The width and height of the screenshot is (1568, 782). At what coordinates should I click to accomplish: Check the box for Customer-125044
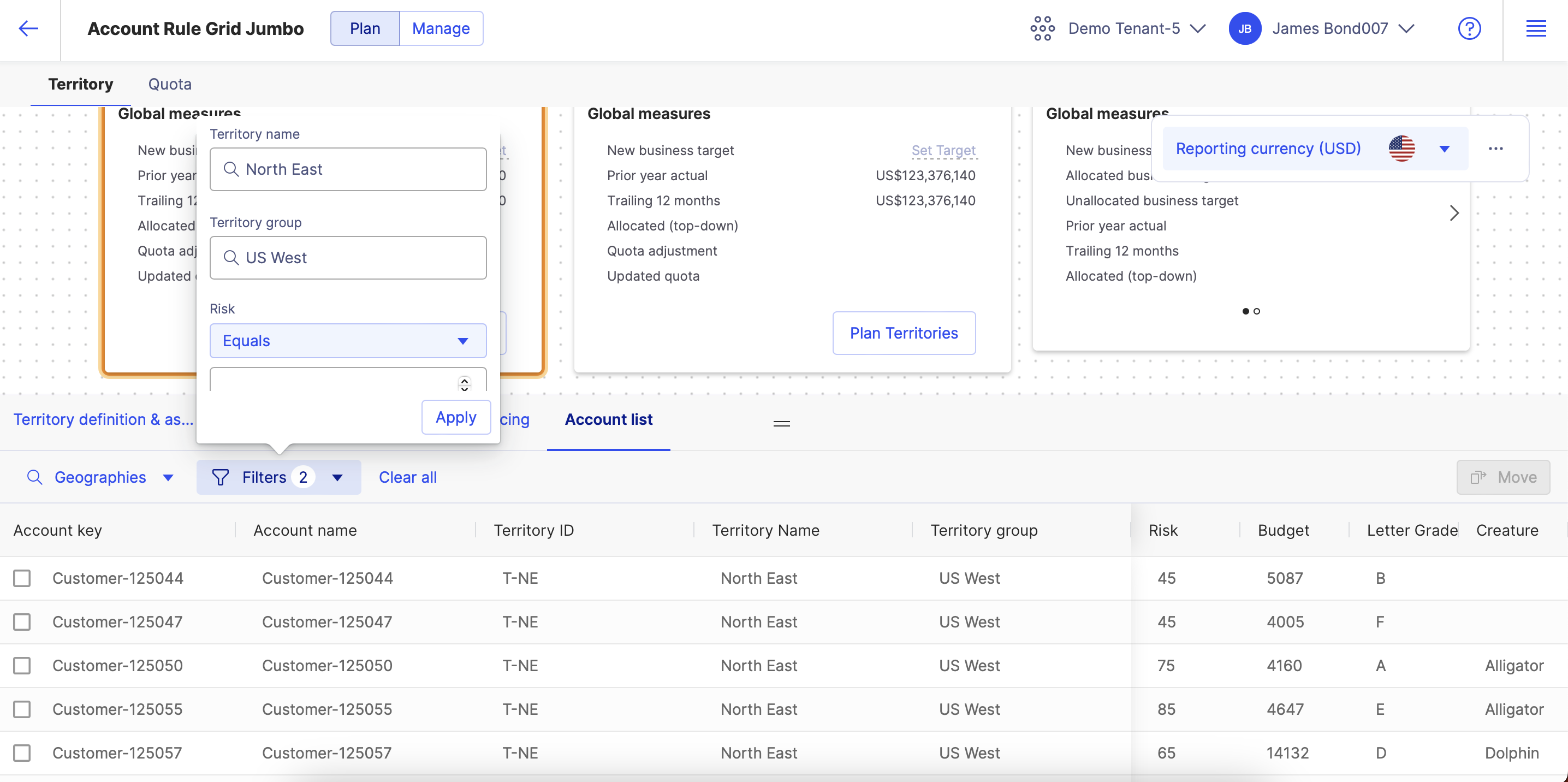pos(22,578)
